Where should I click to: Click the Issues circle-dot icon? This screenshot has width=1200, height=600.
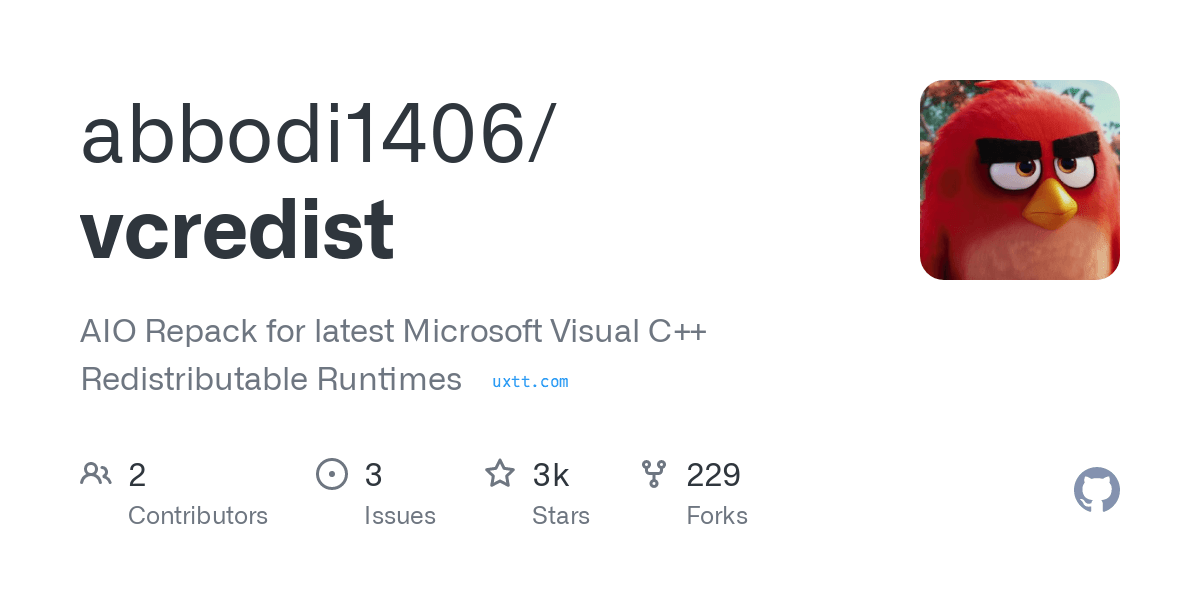pyautogui.click(x=332, y=473)
